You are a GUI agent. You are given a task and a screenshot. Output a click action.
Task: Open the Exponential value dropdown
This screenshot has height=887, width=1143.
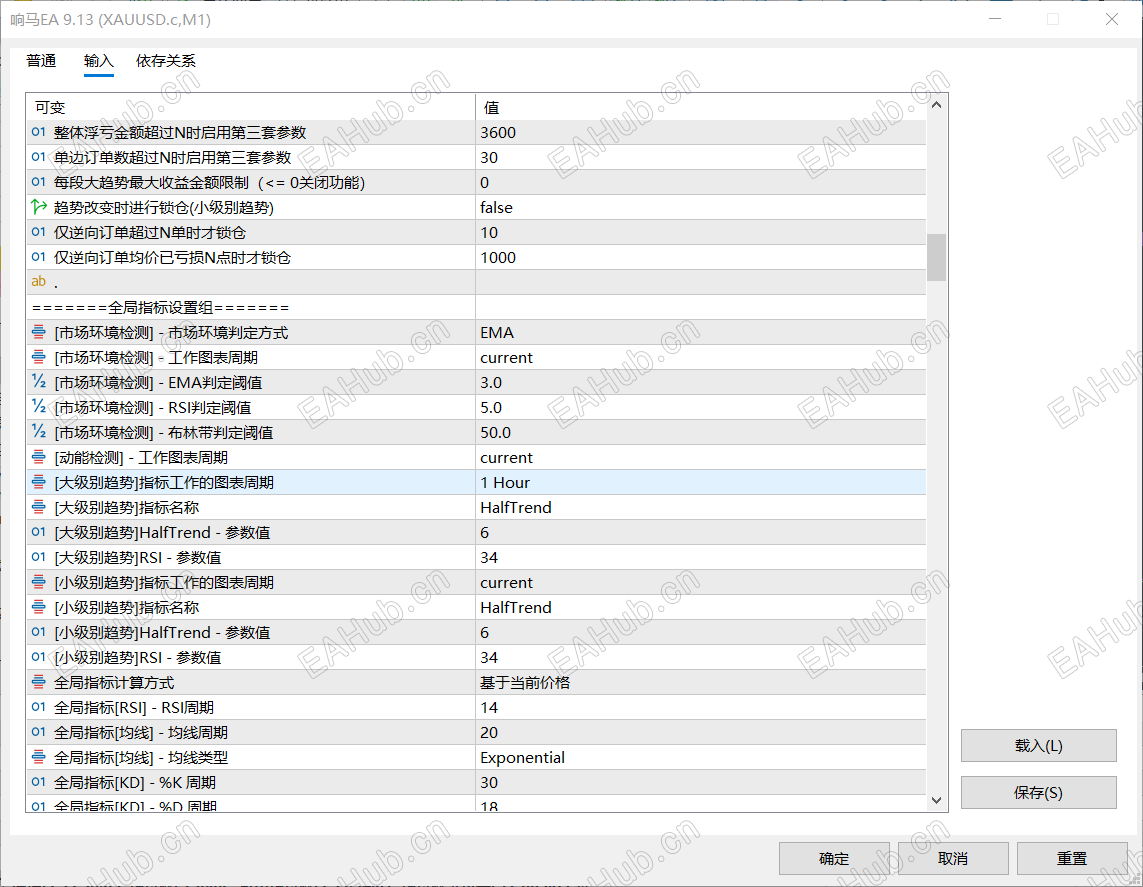(x=701, y=757)
